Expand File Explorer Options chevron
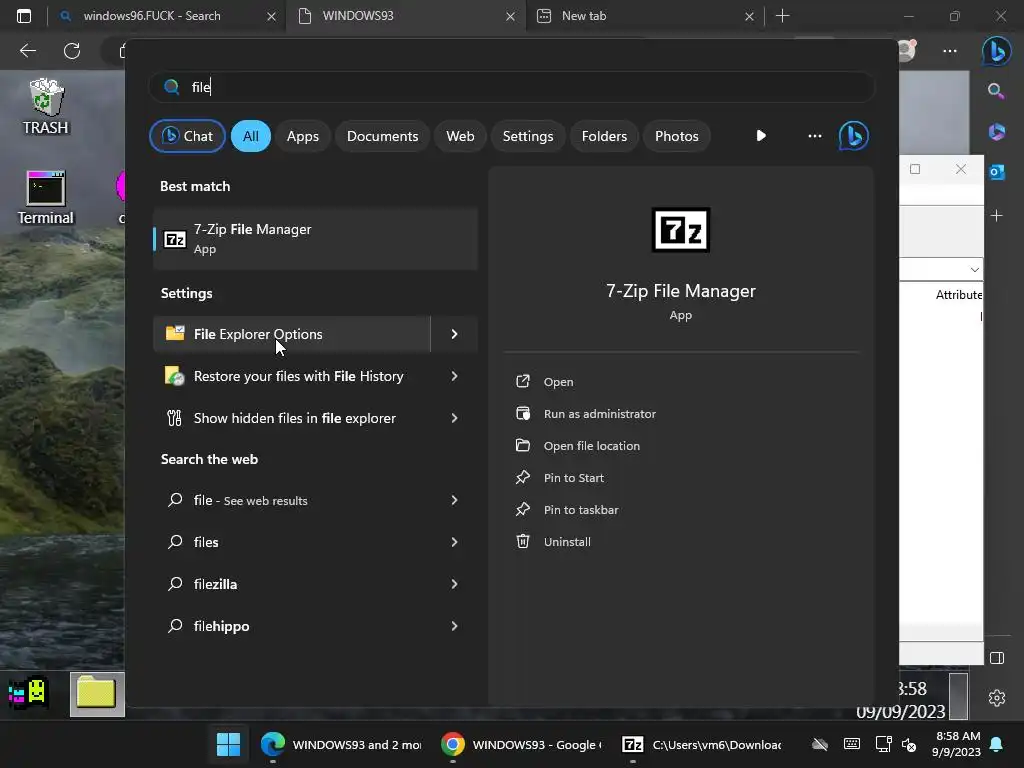Image resolution: width=1024 pixels, height=768 pixels. pos(455,334)
